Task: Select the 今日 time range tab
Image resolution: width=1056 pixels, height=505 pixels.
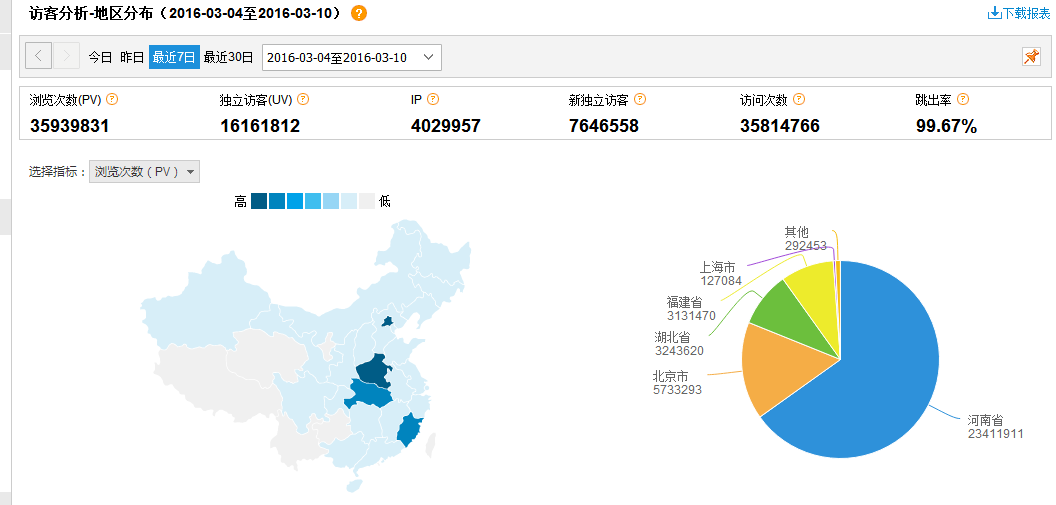Action: pos(100,57)
